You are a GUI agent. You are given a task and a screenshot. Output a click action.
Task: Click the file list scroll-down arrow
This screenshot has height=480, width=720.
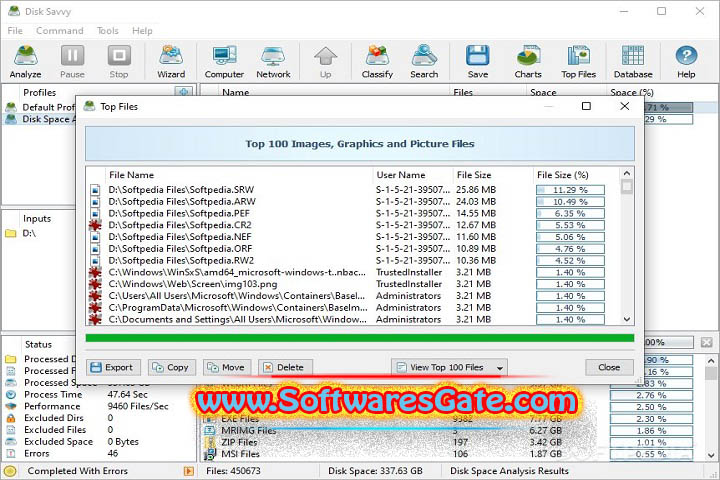pyautogui.click(x=627, y=319)
